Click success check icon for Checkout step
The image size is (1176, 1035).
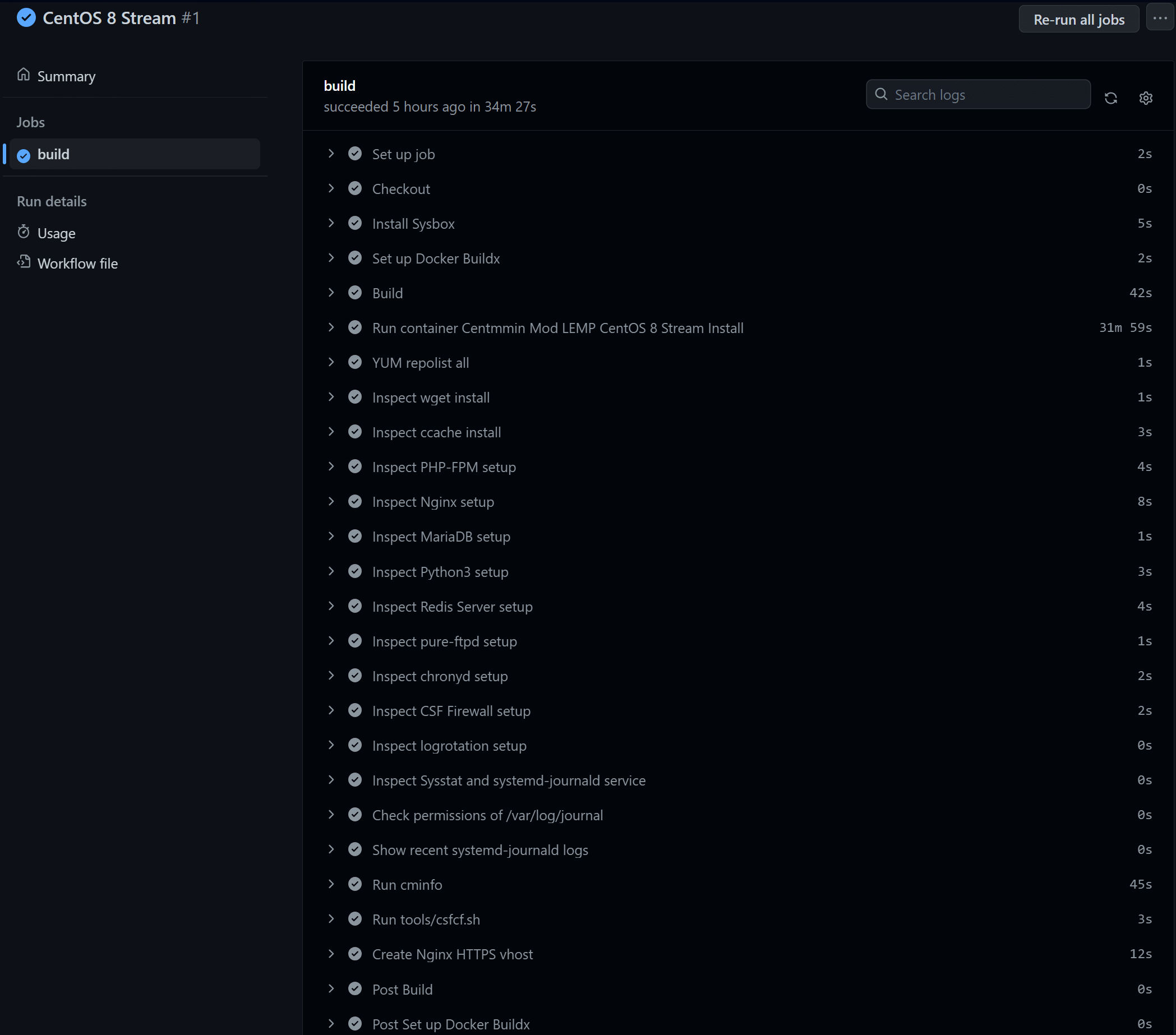pyautogui.click(x=355, y=188)
